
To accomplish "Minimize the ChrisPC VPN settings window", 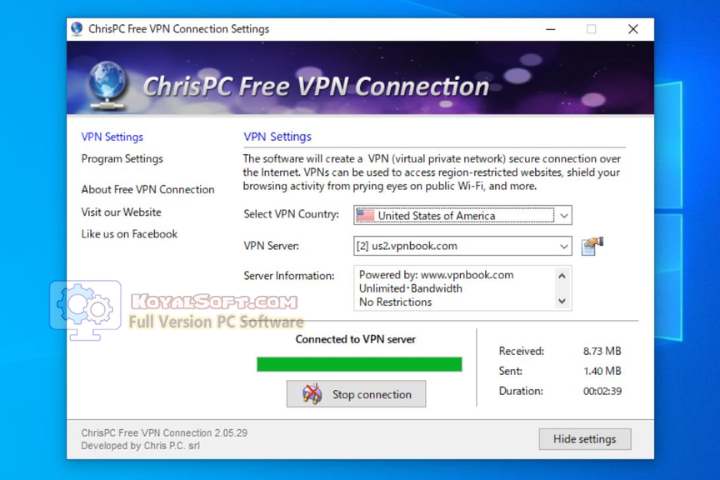I will click(551, 29).
